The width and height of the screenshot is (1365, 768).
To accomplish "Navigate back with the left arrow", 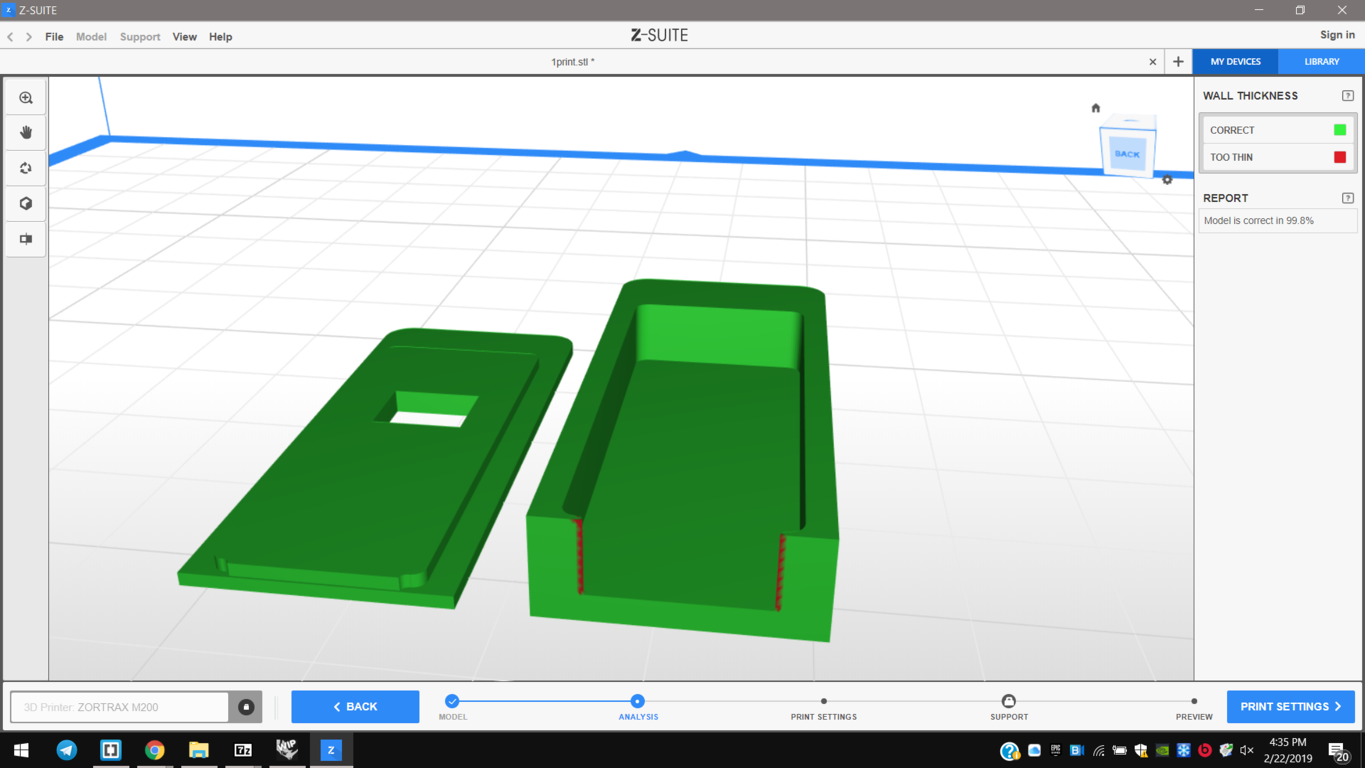I will pos(11,37).
